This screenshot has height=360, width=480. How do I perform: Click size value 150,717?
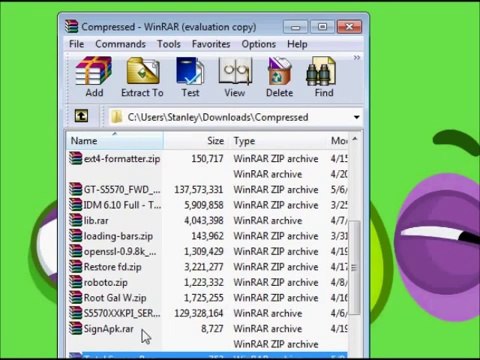tap(207, 159)
